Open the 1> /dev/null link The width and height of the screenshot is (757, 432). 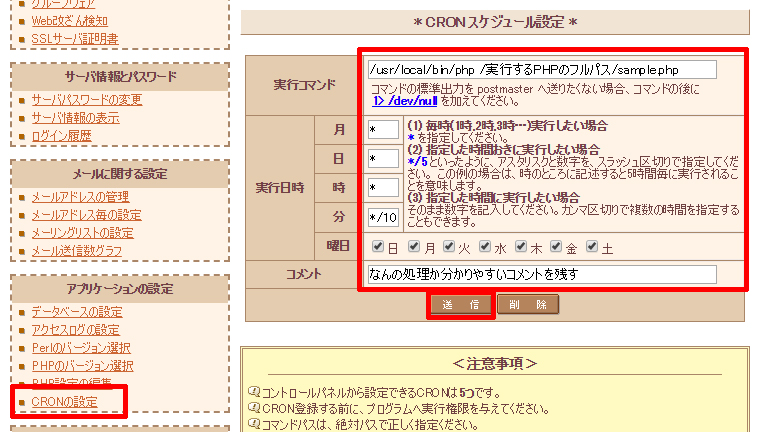pos(407,101)
